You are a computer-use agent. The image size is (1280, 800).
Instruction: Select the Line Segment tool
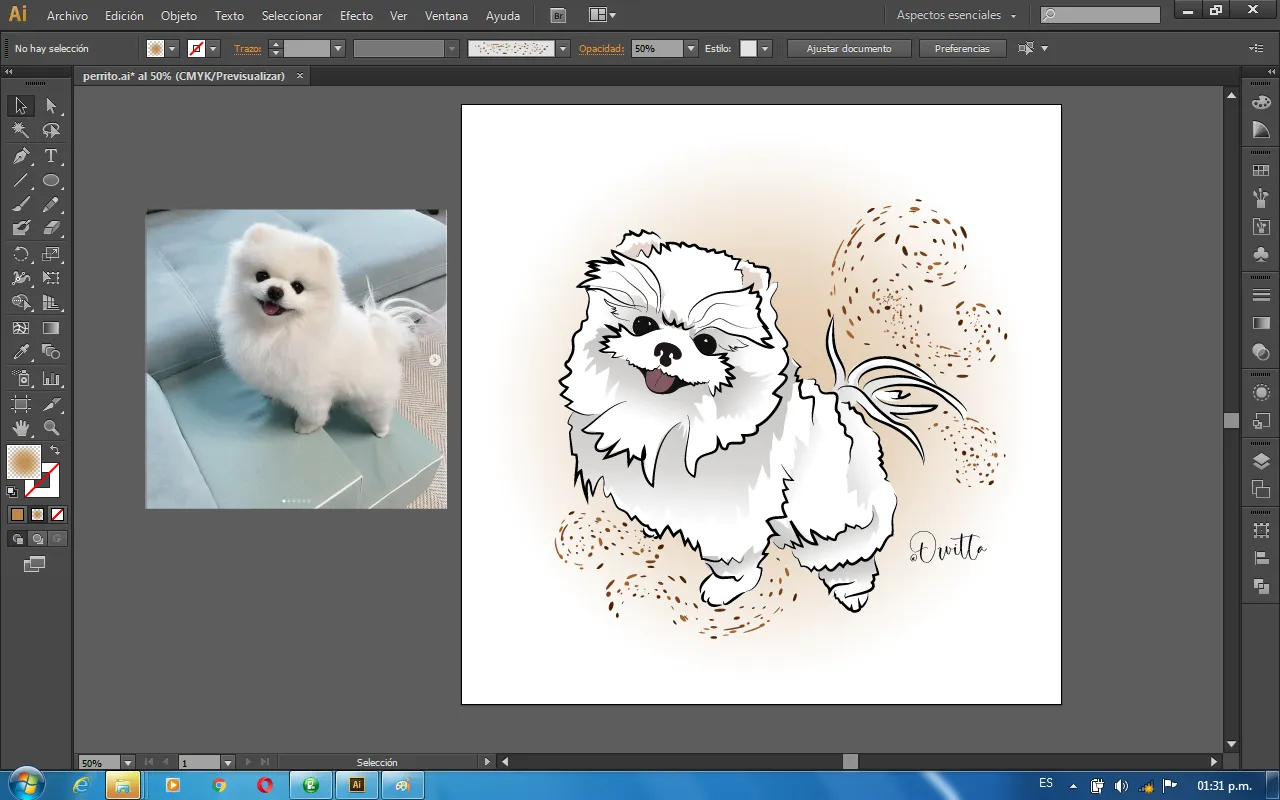point(20,181)
